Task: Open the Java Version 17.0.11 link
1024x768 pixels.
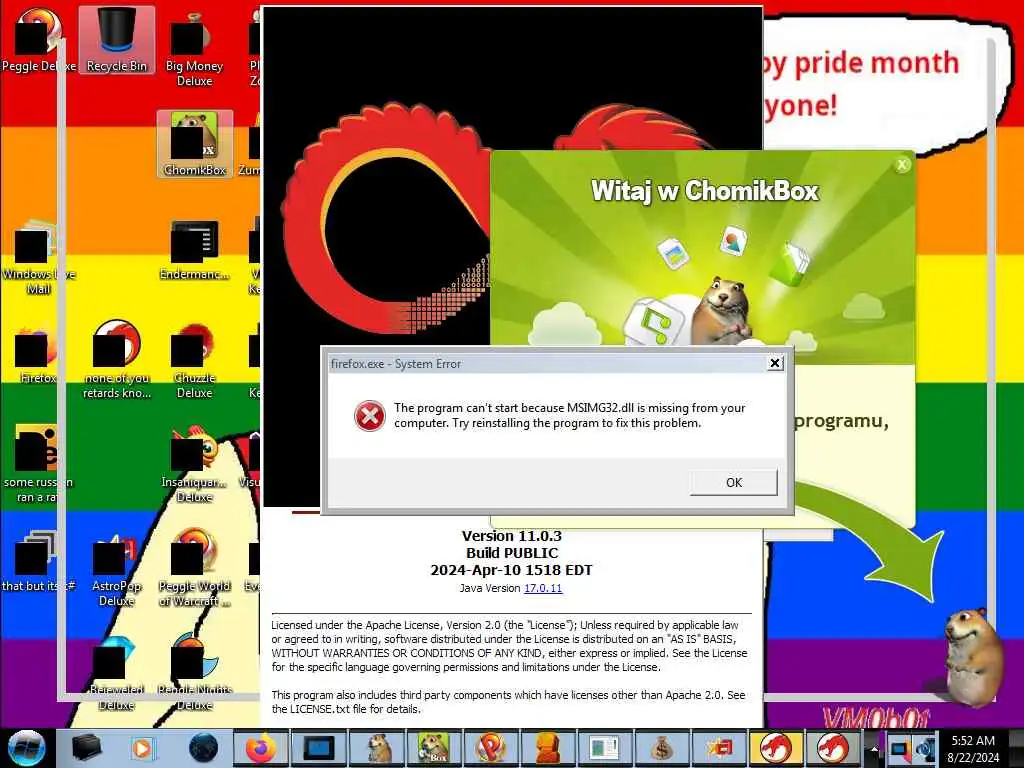Action: [x=543, y=588]
